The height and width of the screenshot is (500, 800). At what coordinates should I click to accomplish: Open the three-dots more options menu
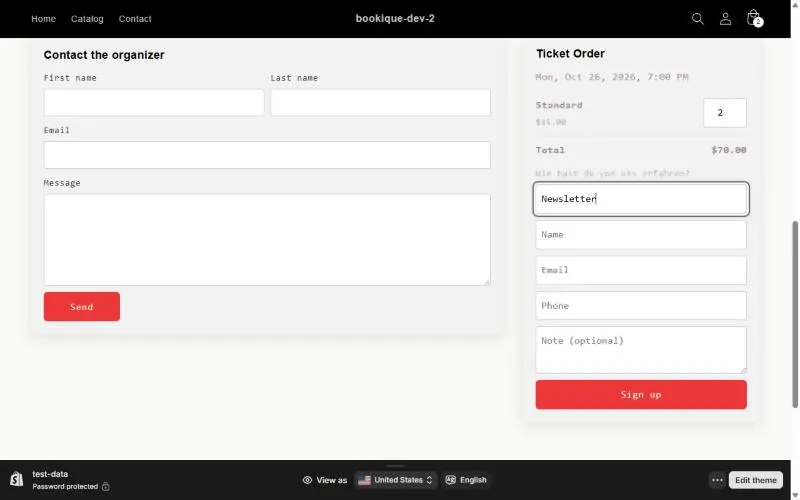717,480
